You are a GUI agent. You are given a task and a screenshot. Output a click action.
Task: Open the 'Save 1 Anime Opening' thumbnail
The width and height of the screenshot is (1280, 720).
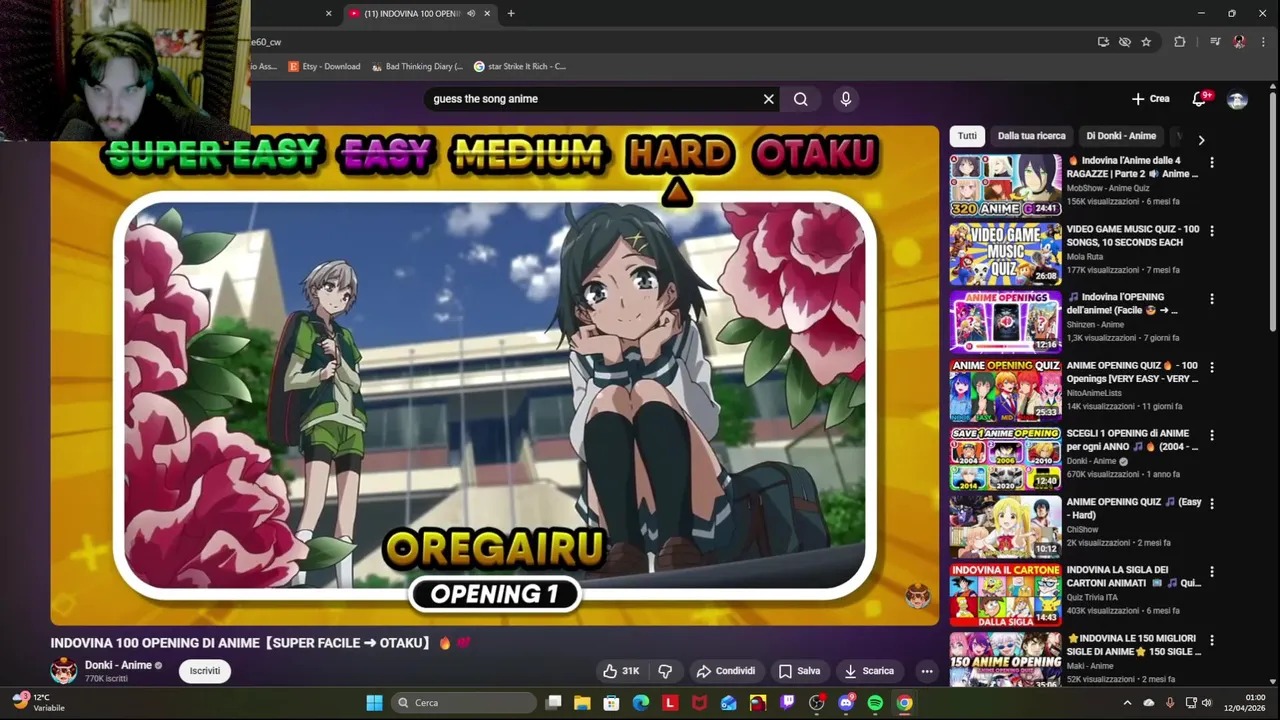1005,458
